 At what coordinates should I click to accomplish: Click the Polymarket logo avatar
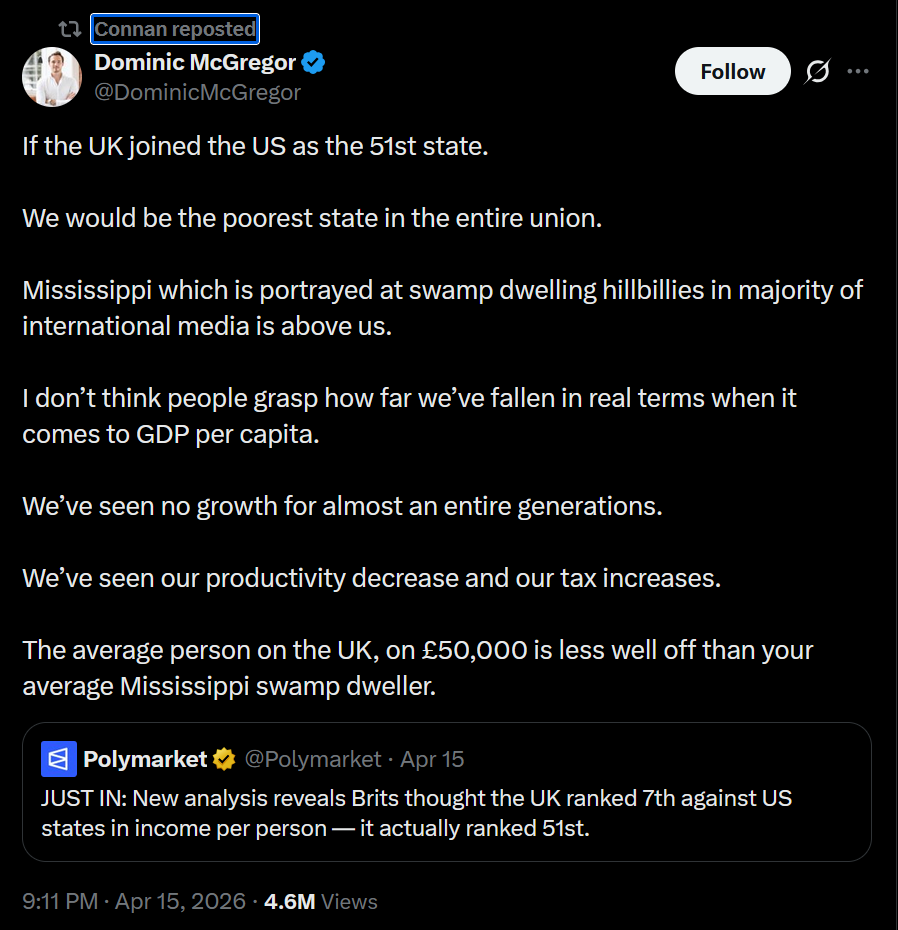pyautogui.click(x=59, y=760)
